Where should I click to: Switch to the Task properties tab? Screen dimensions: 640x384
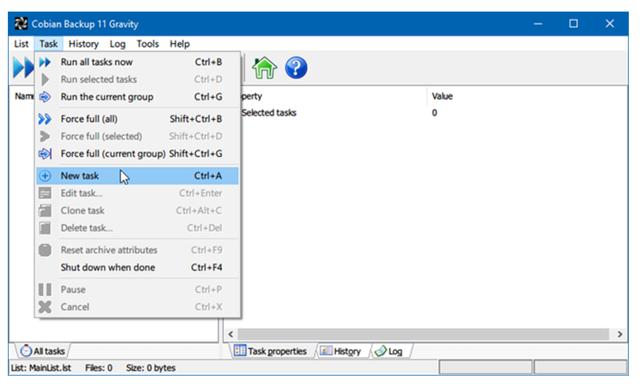[x=272, y=351]
